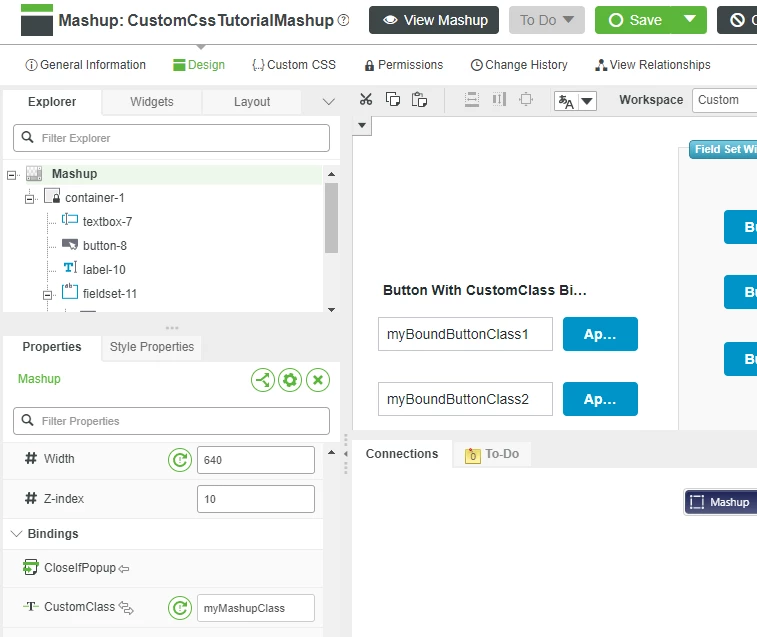Click the mashup entity icon at top left
Viewport: 757px width, 637px height.
(x=37, y=20)
